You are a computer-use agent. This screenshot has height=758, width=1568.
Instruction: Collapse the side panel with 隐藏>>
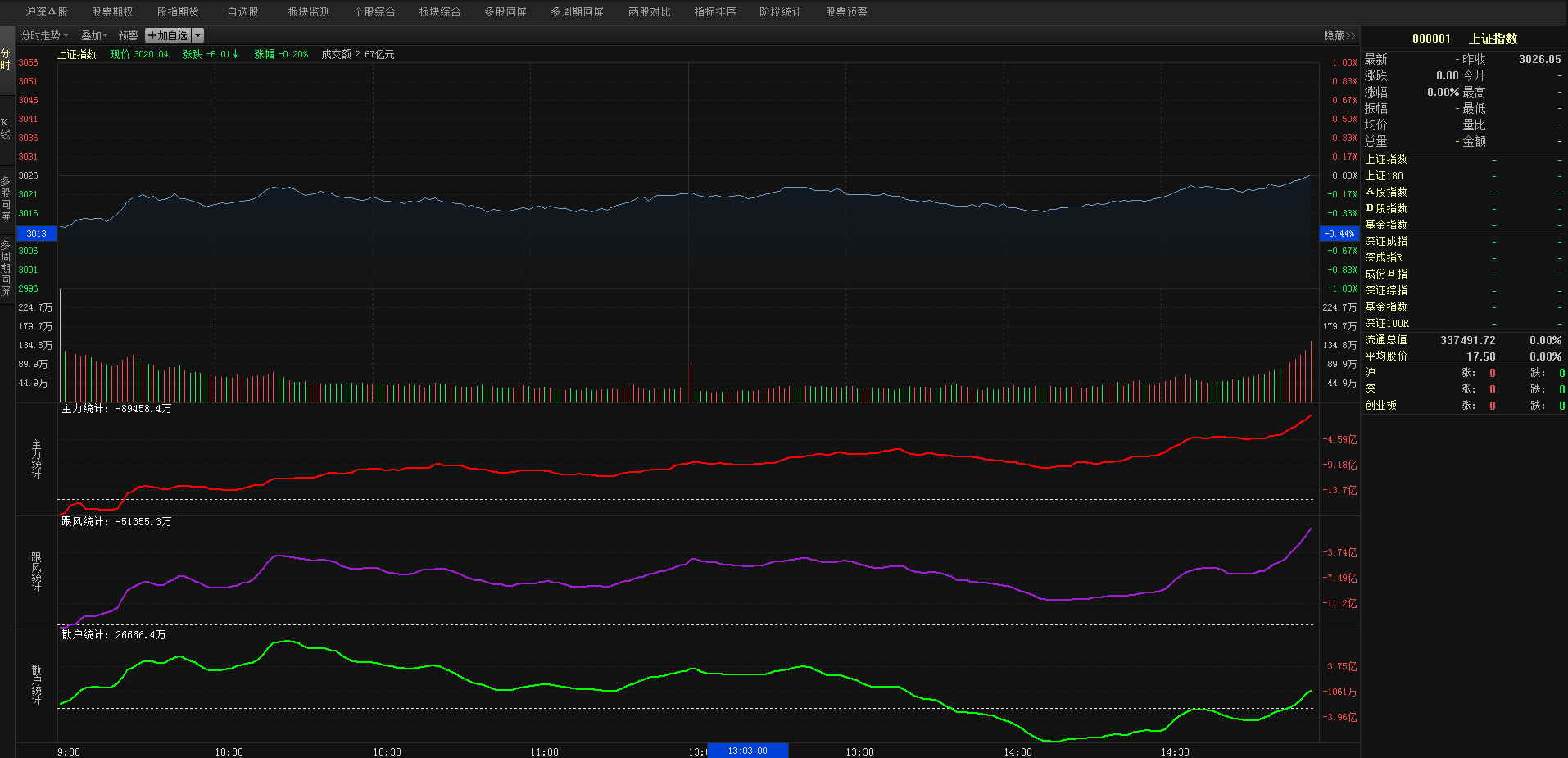(x=1339, y=35)
